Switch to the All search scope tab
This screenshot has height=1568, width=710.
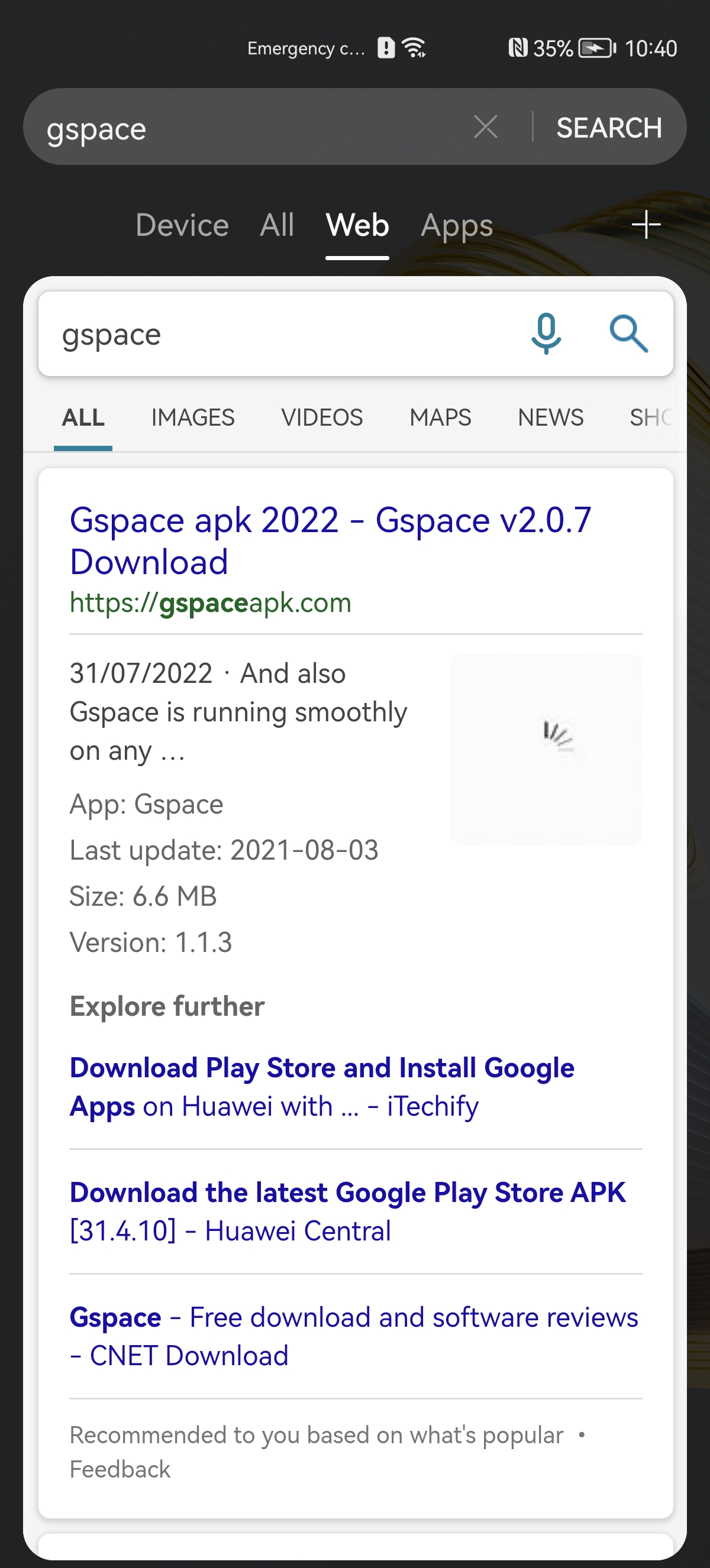point(277,225)
